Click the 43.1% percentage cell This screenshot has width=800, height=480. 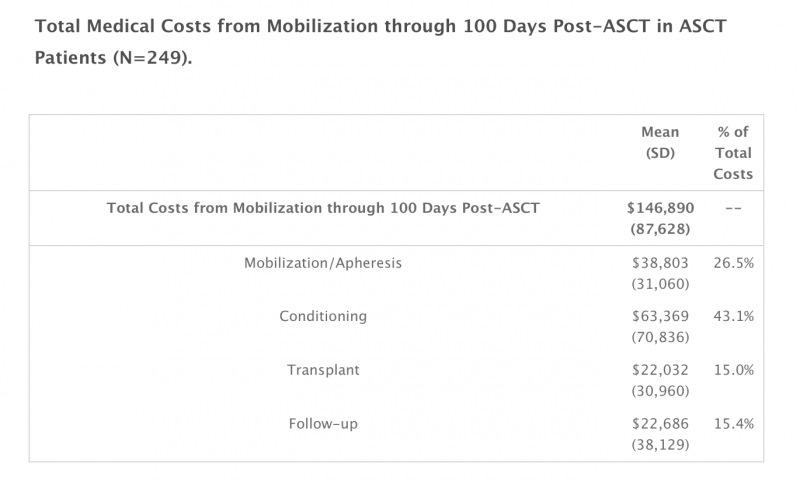tap(733, 316)
